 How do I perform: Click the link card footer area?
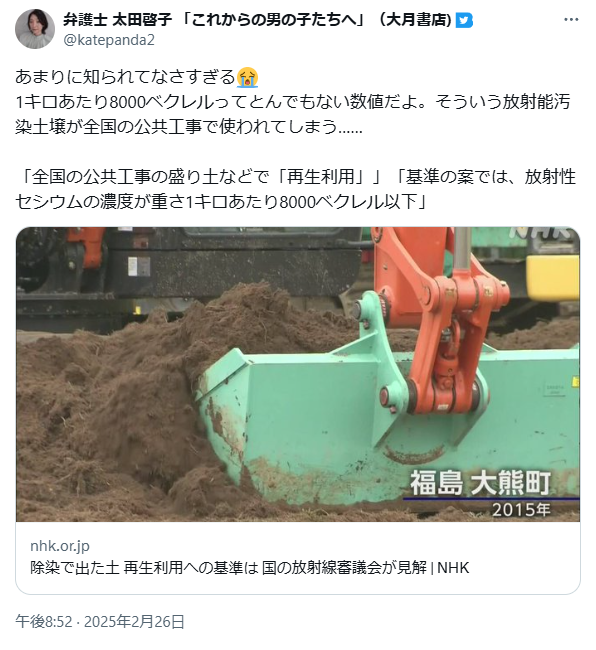[x=298, y=558]
